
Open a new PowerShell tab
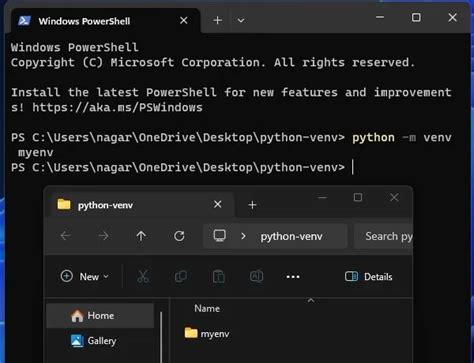click(x=217, y=21)
